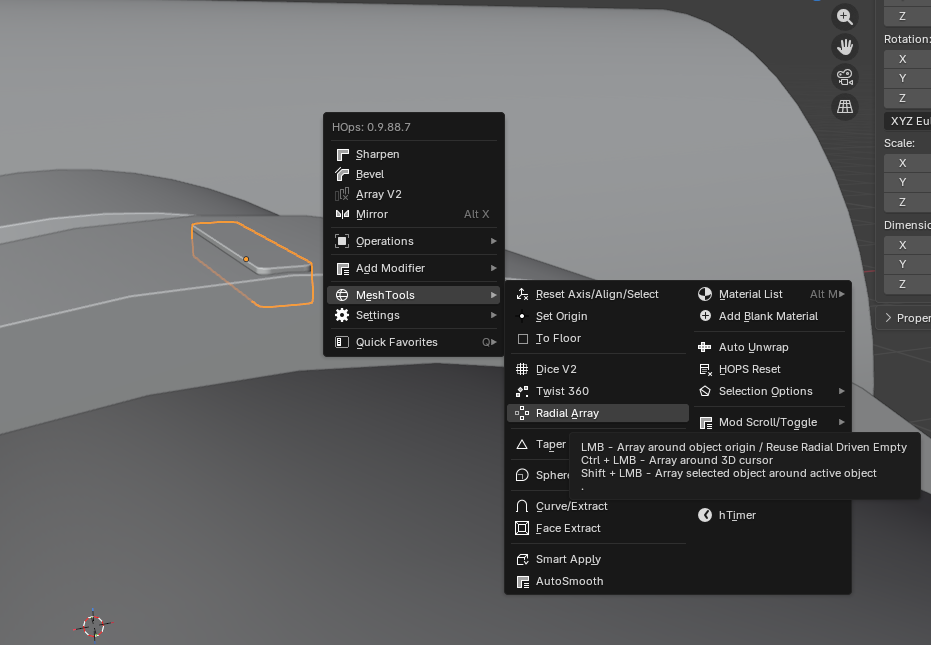
Task: Click the Settings gear icon
Action: (342, 315)
